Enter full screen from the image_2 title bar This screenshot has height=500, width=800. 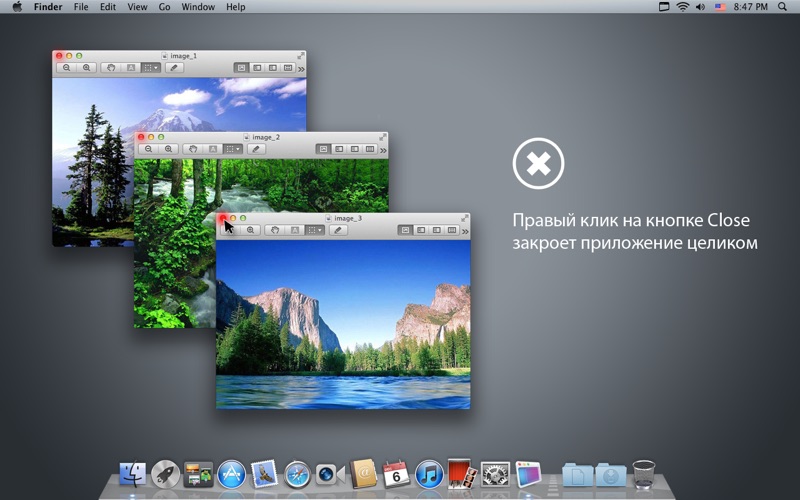[383, 137]
